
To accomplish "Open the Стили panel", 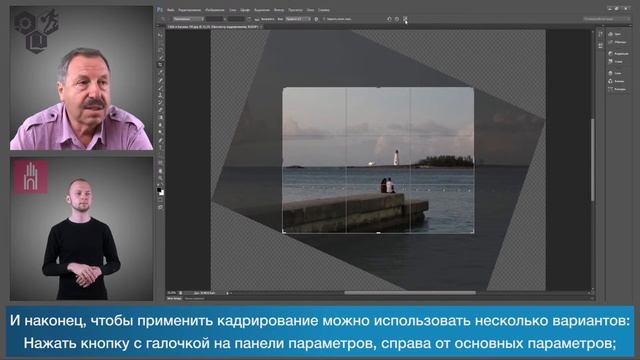I will (x=616, y=62).
